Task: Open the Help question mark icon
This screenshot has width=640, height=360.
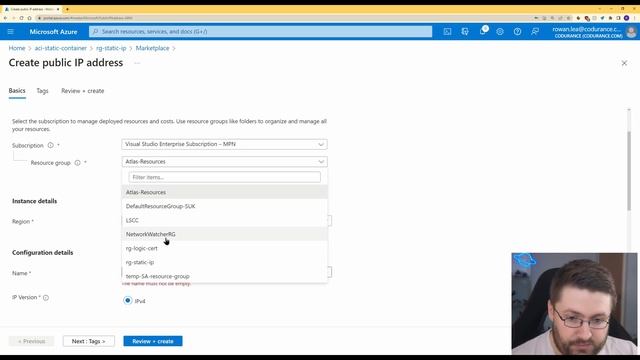Action: (518, 32)
